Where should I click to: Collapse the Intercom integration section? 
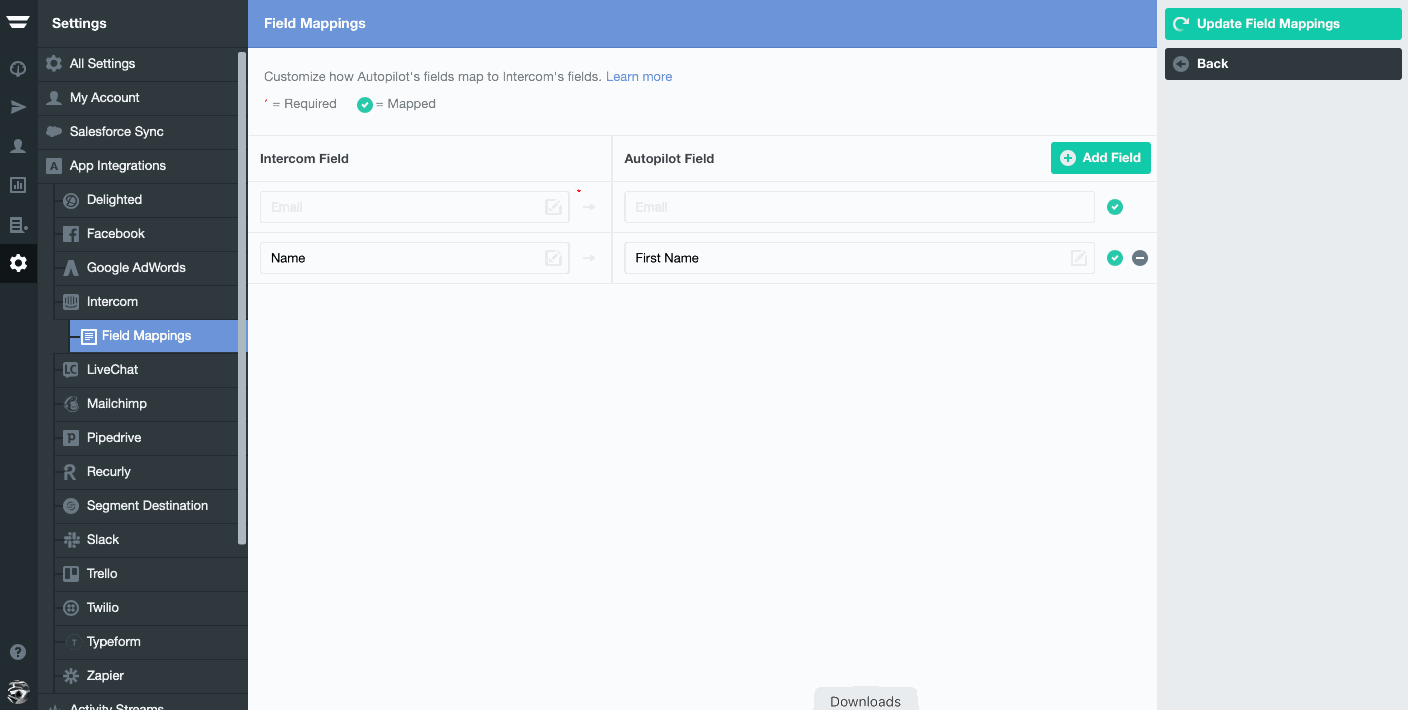point(114,301)
